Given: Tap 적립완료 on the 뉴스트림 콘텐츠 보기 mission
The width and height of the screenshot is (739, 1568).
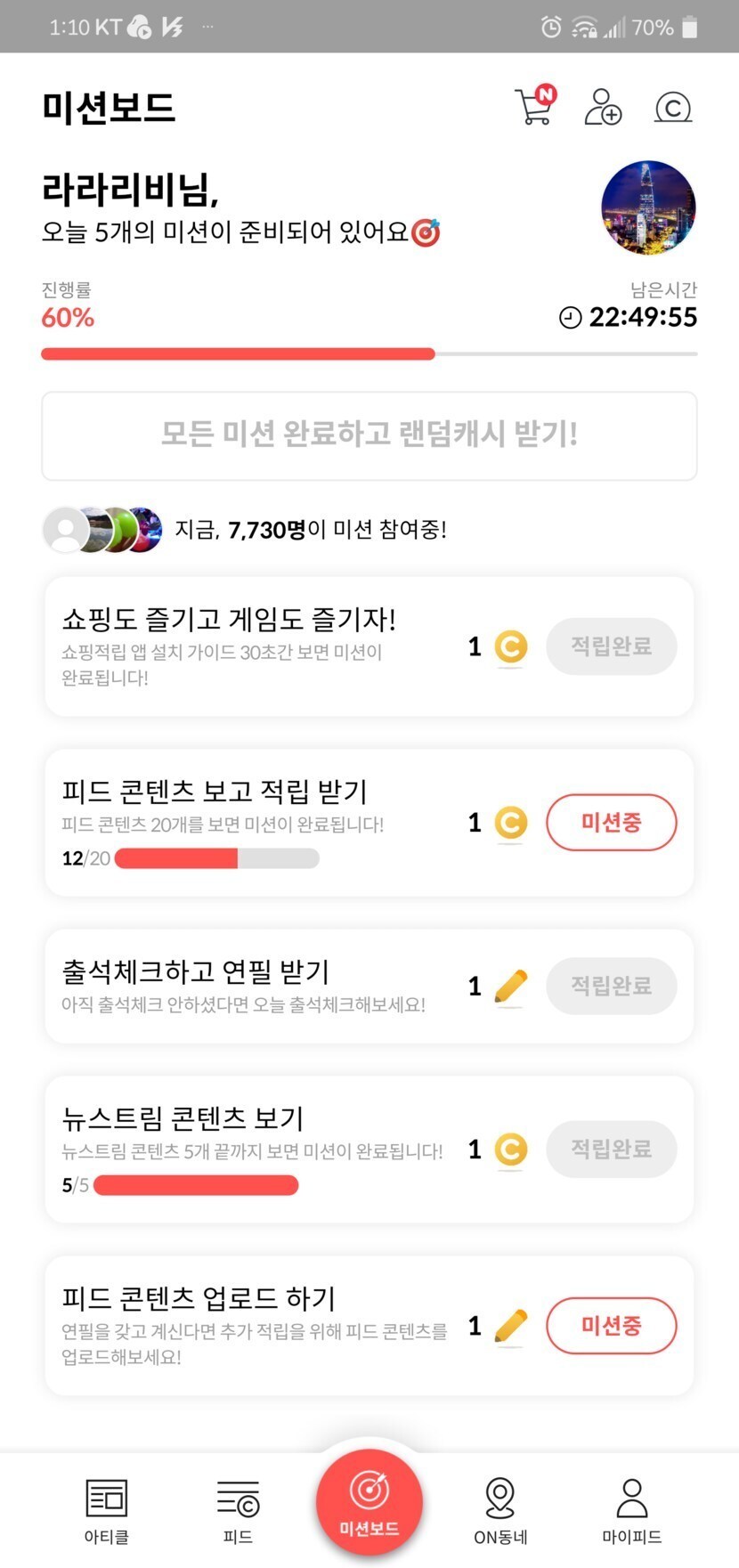Looking at the screenshot, I should tap(611, 1149).
